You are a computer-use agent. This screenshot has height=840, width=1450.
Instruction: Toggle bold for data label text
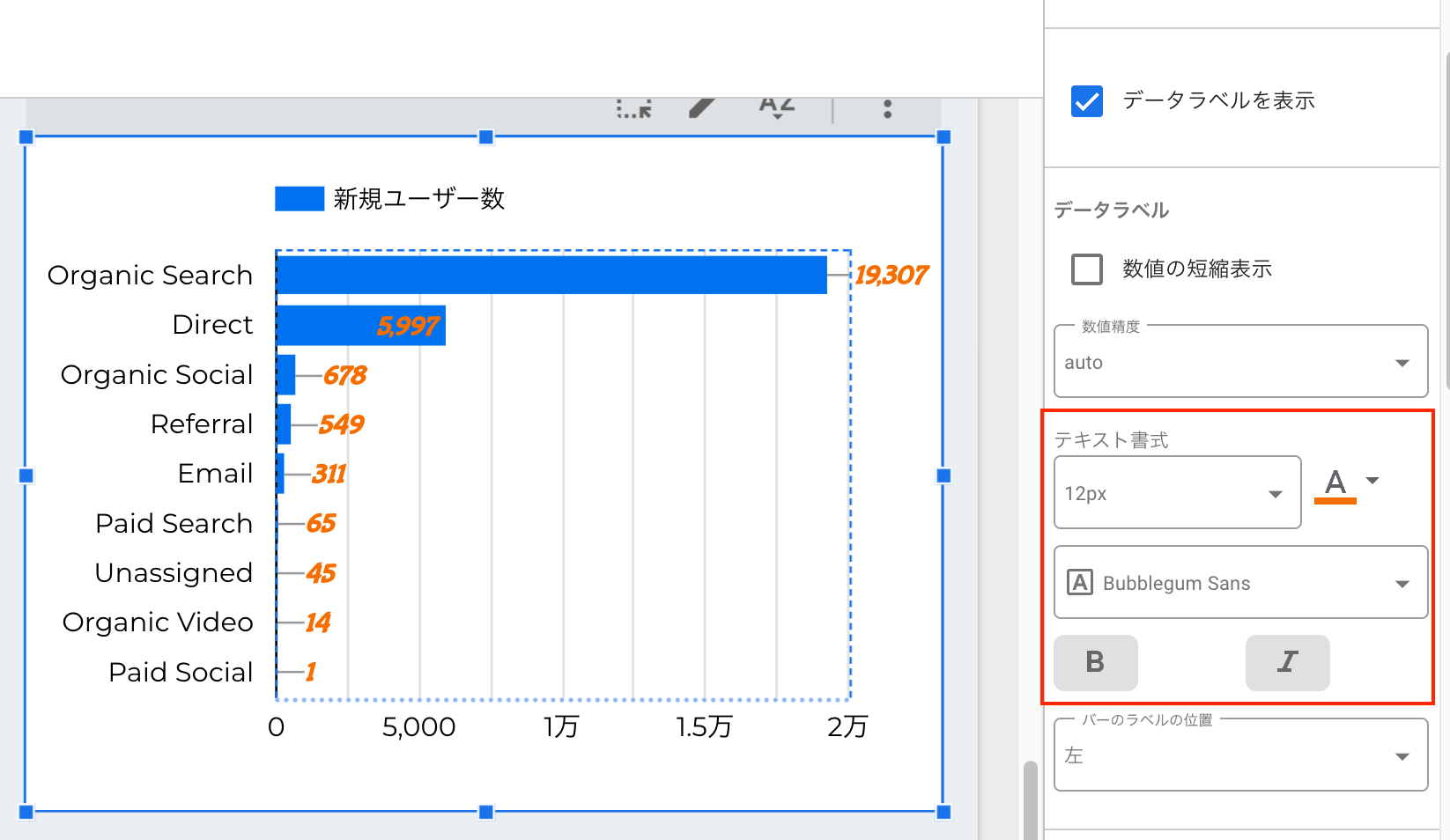click(x=1095, y=662)
